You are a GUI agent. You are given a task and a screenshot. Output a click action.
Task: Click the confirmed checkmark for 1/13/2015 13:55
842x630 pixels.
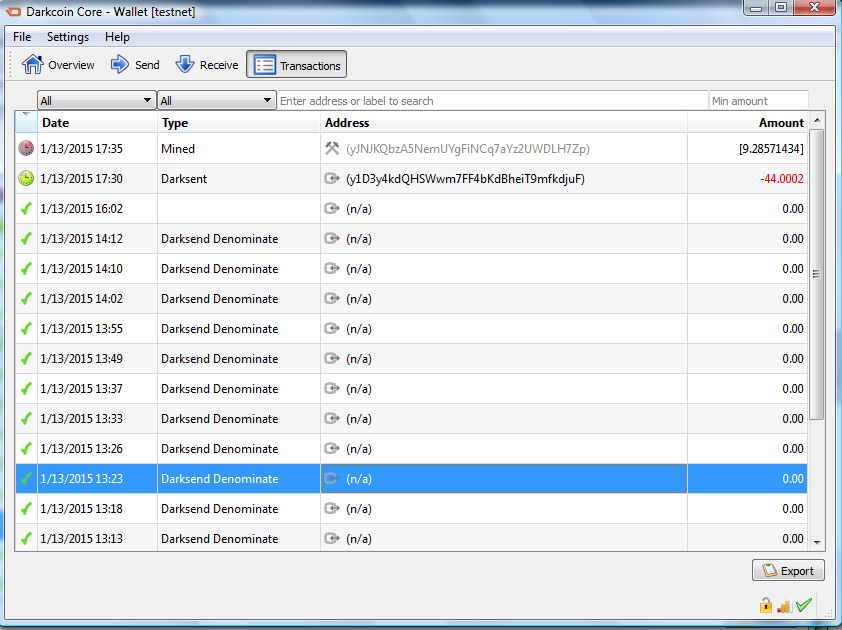coord(26,329)
